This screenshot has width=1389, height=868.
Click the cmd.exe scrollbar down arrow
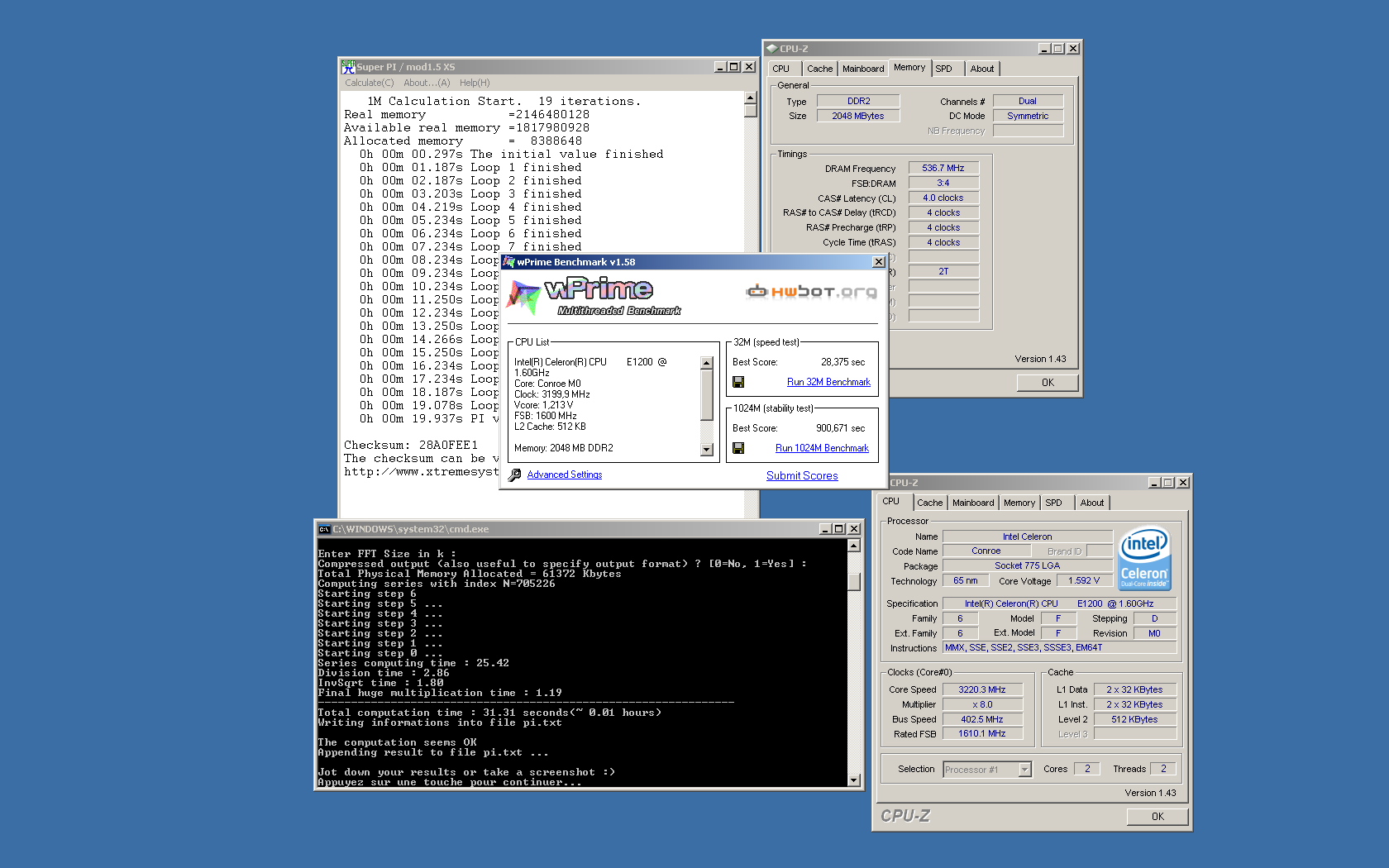point(854,780)
